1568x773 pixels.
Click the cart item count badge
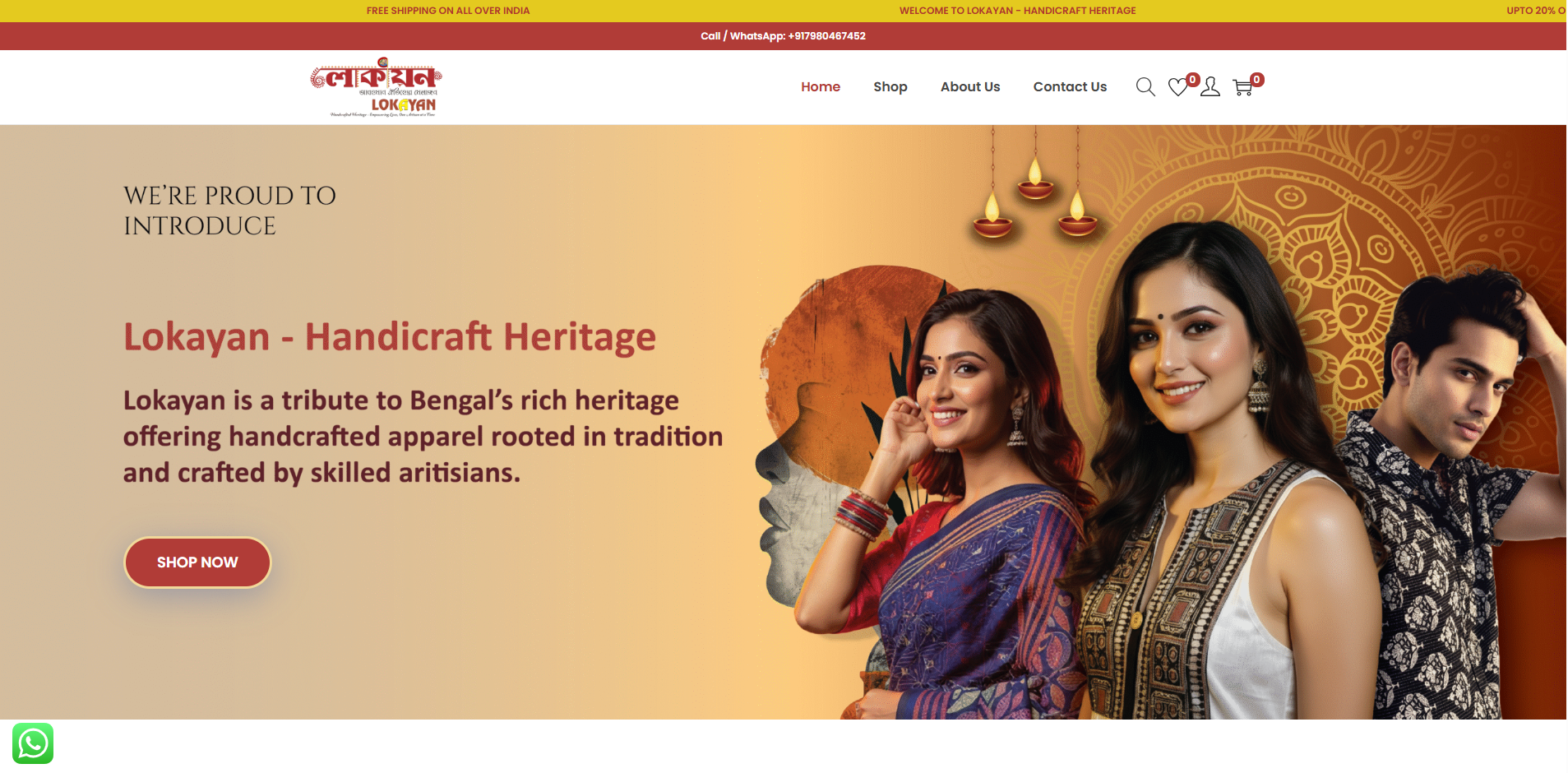(x=1257, y=80)
